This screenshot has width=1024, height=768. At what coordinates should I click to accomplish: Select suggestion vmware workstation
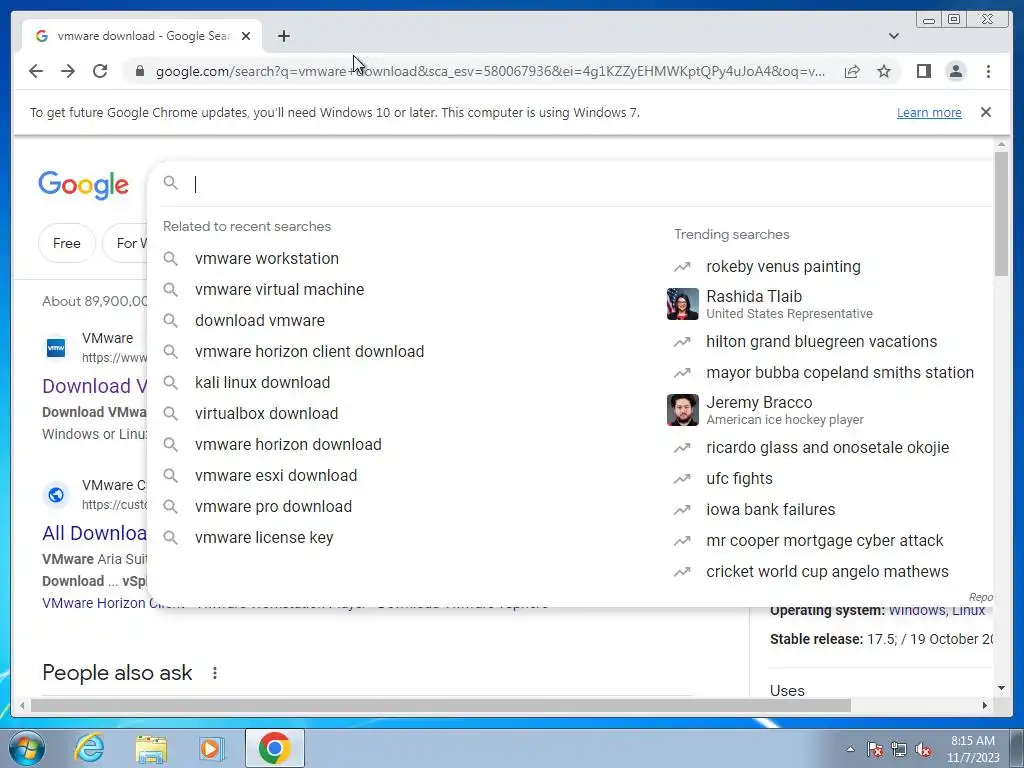(266, 259)
